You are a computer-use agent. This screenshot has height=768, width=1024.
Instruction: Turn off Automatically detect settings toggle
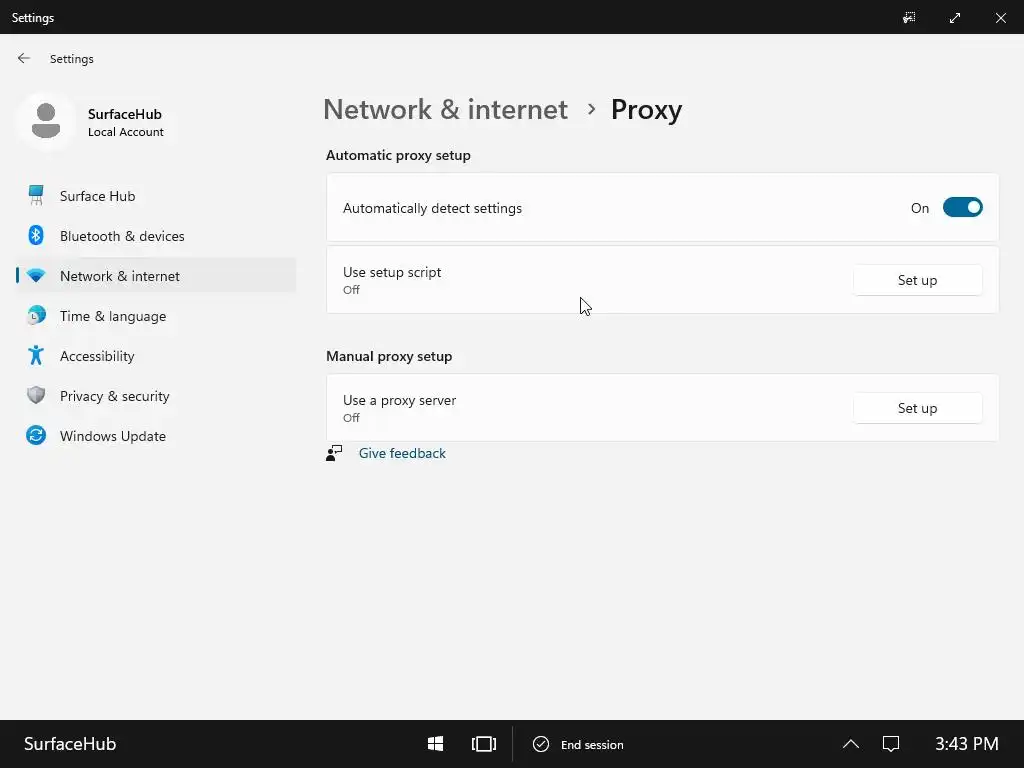962,208
